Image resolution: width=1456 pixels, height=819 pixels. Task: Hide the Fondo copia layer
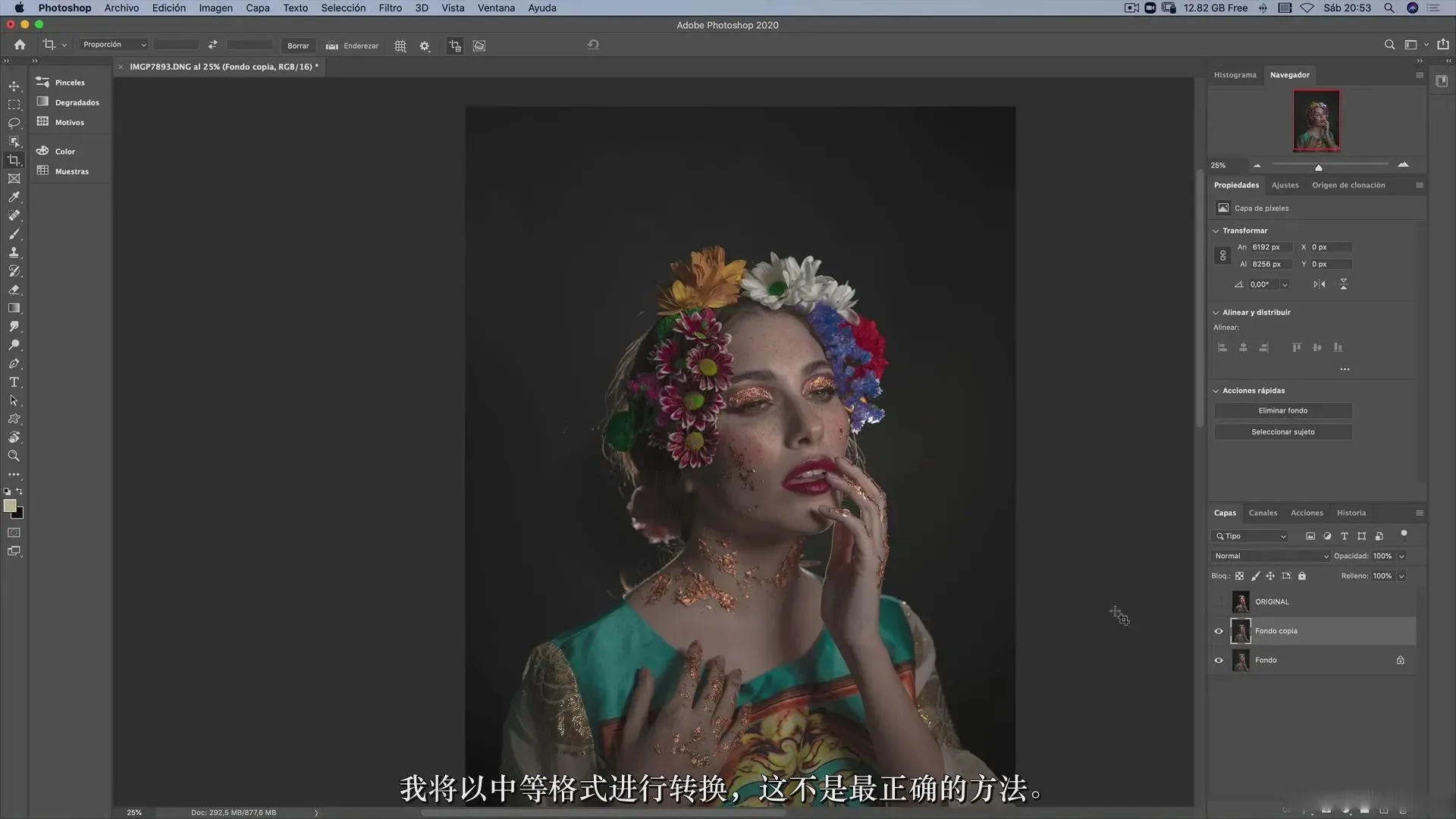pyautogui.click(x=1219, y=631)
